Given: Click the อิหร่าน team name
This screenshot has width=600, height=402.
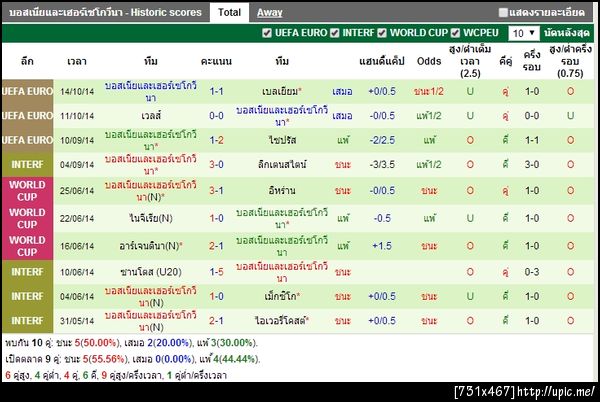Looking at the screenshot, I should [282, 190].
